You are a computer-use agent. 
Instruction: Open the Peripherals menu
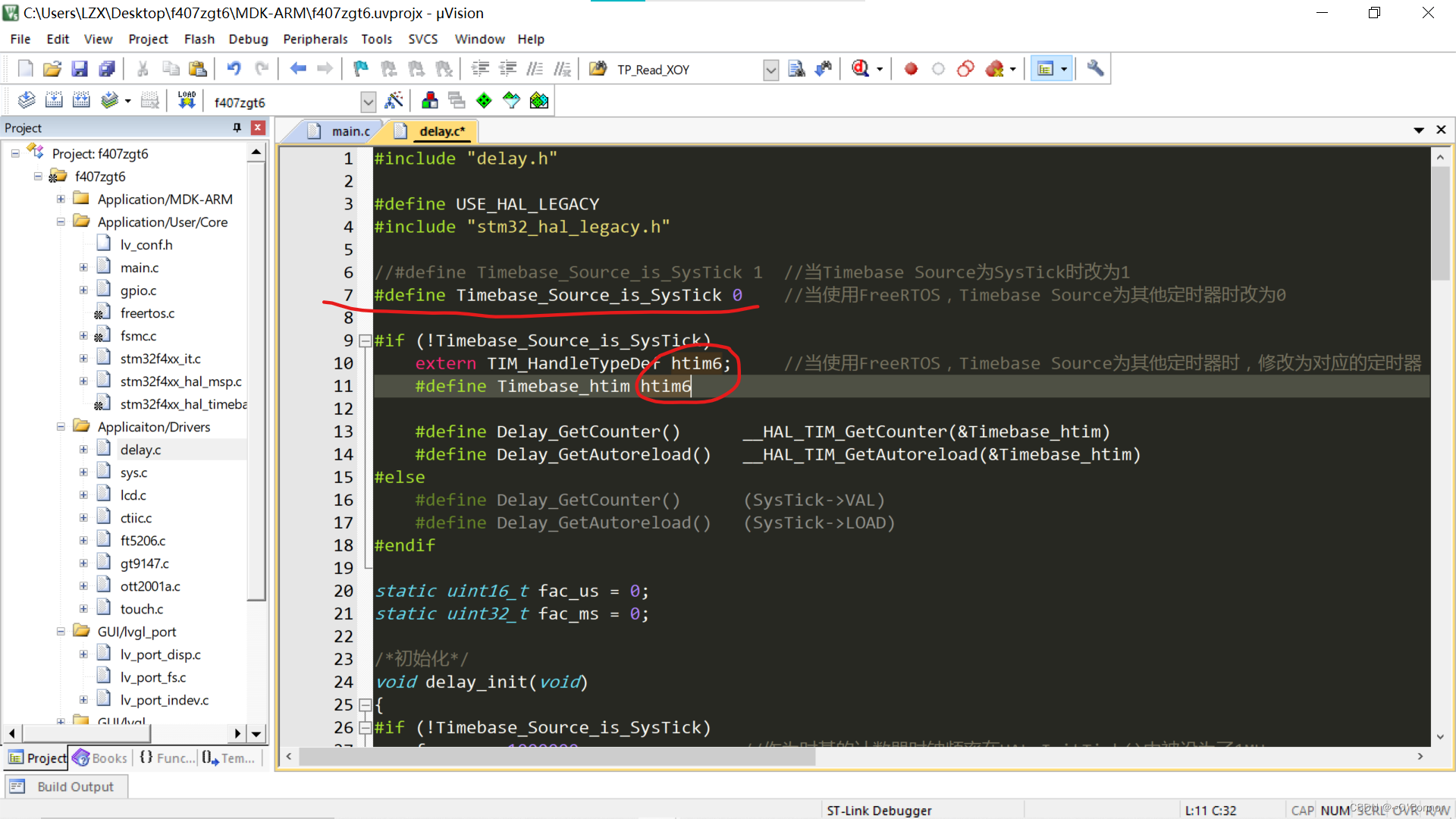pyautogui.click(x=315, y=39)
